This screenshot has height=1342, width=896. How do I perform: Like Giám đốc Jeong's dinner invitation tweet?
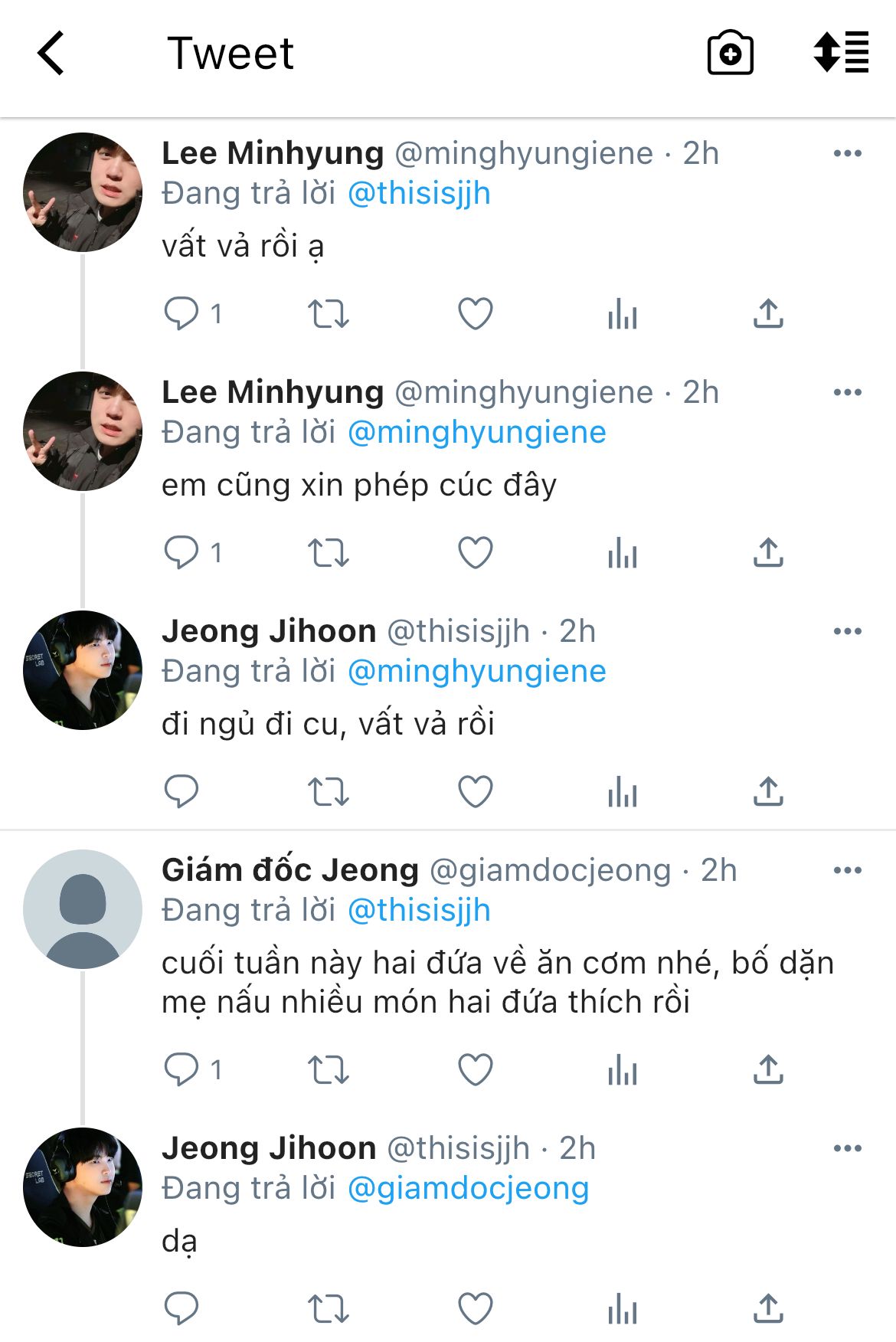476,1070
